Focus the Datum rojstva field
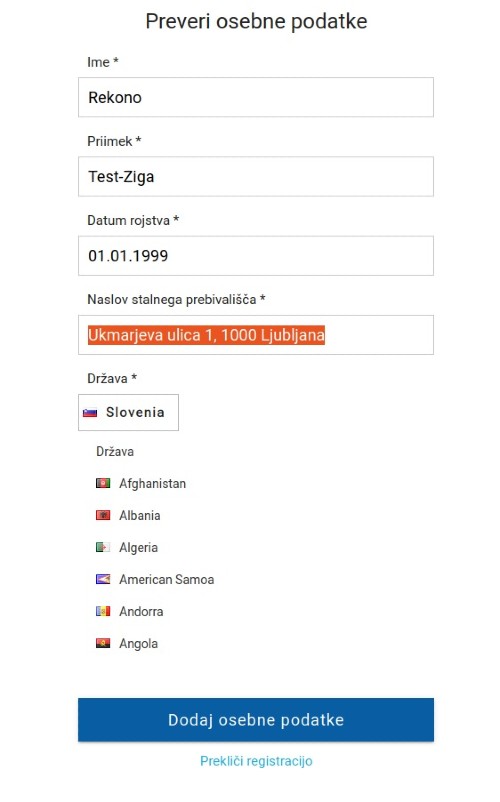500x802 pixels. 256,256
